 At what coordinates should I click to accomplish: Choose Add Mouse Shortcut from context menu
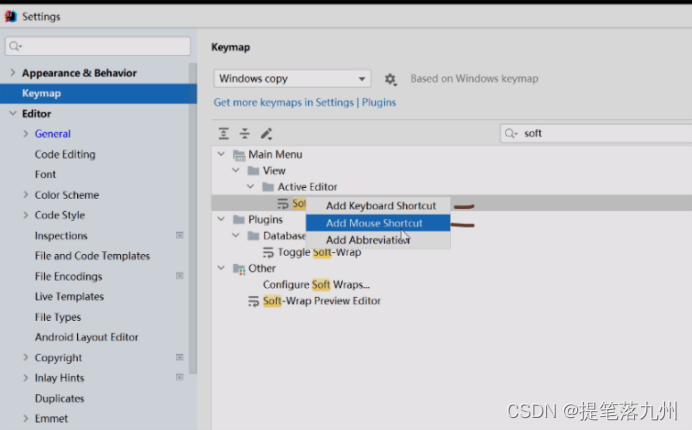point(378,223)
